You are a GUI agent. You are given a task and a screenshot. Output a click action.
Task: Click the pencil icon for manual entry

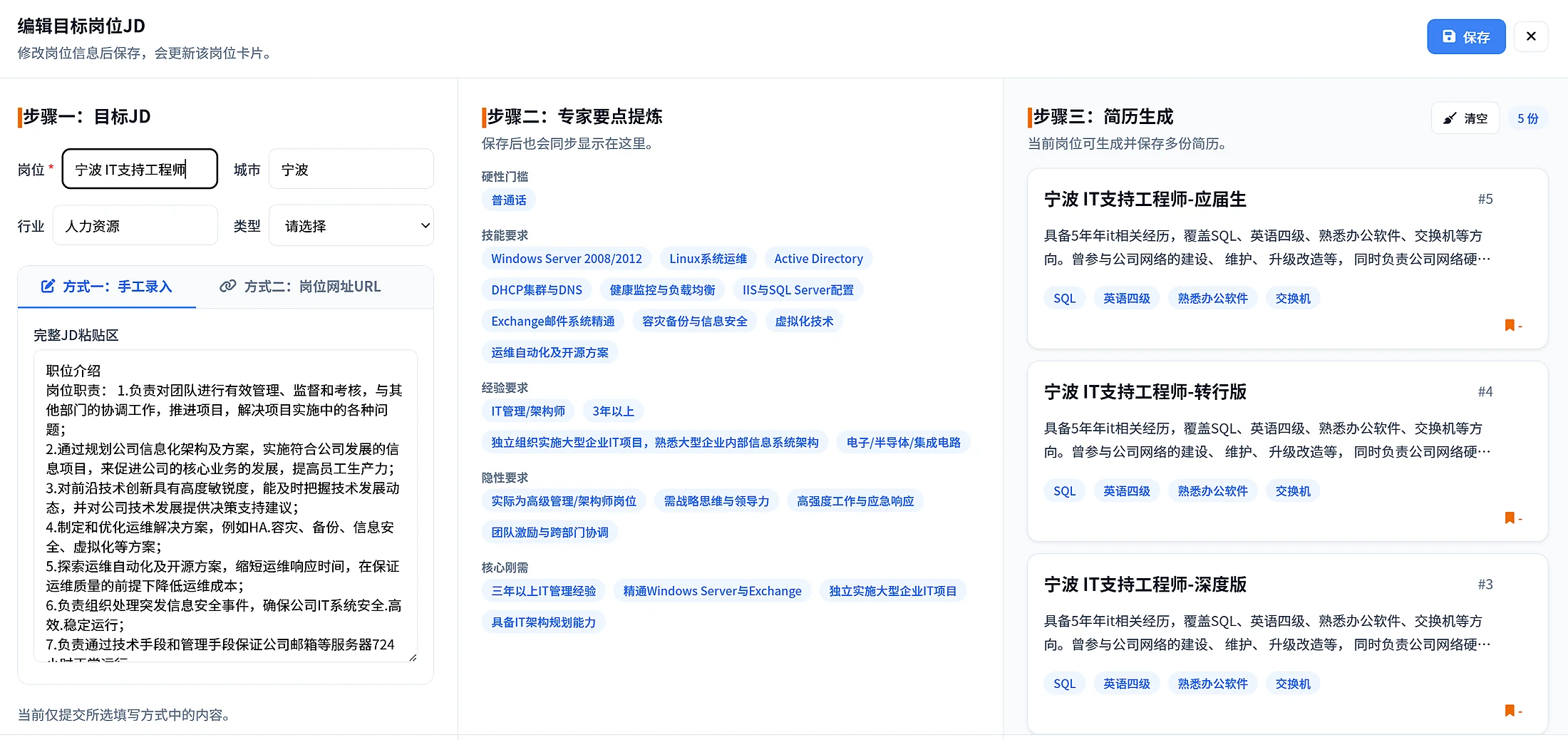coord(48,286)
